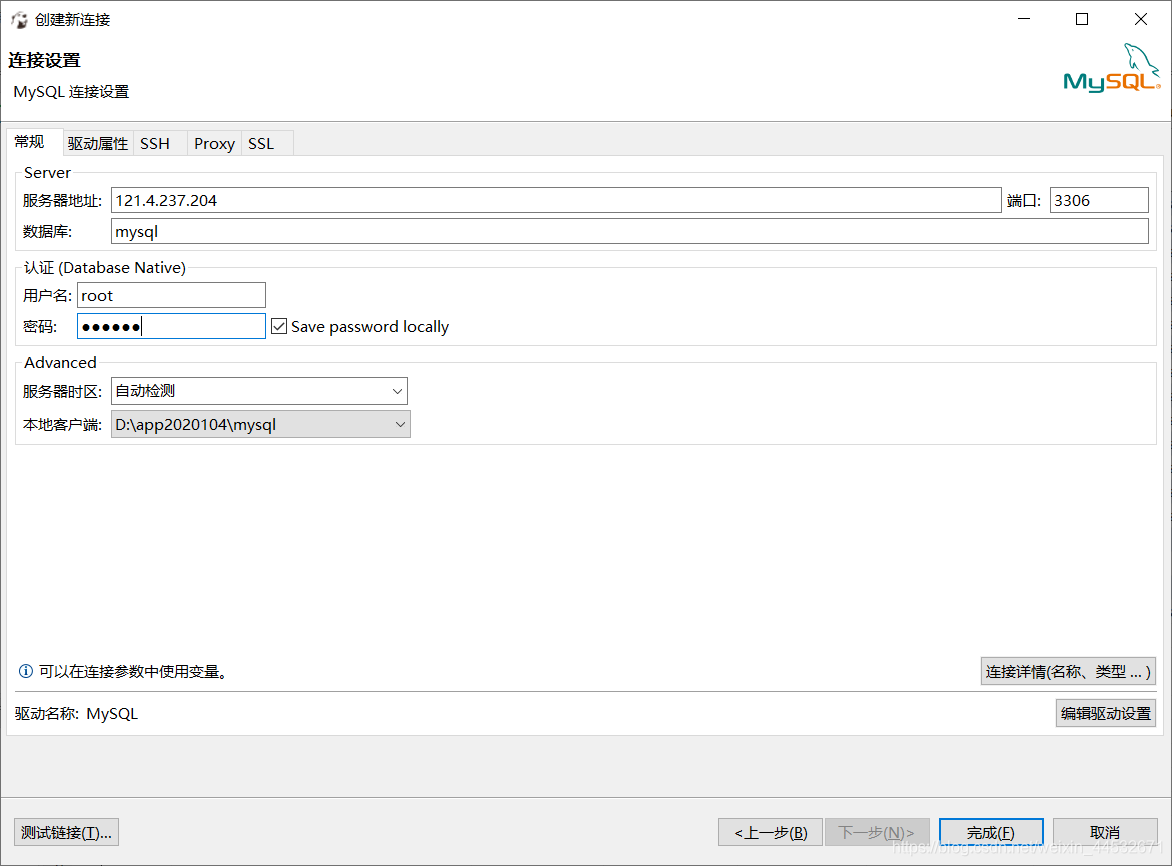
Task: Click the 编辑驱动设置 button
Action: pyautogui.click(x=1106, y=713)
